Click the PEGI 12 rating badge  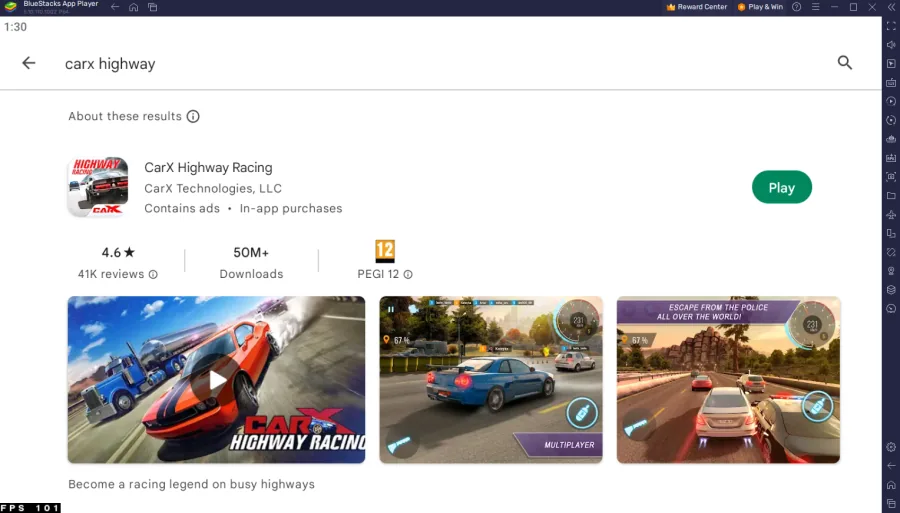385,251
